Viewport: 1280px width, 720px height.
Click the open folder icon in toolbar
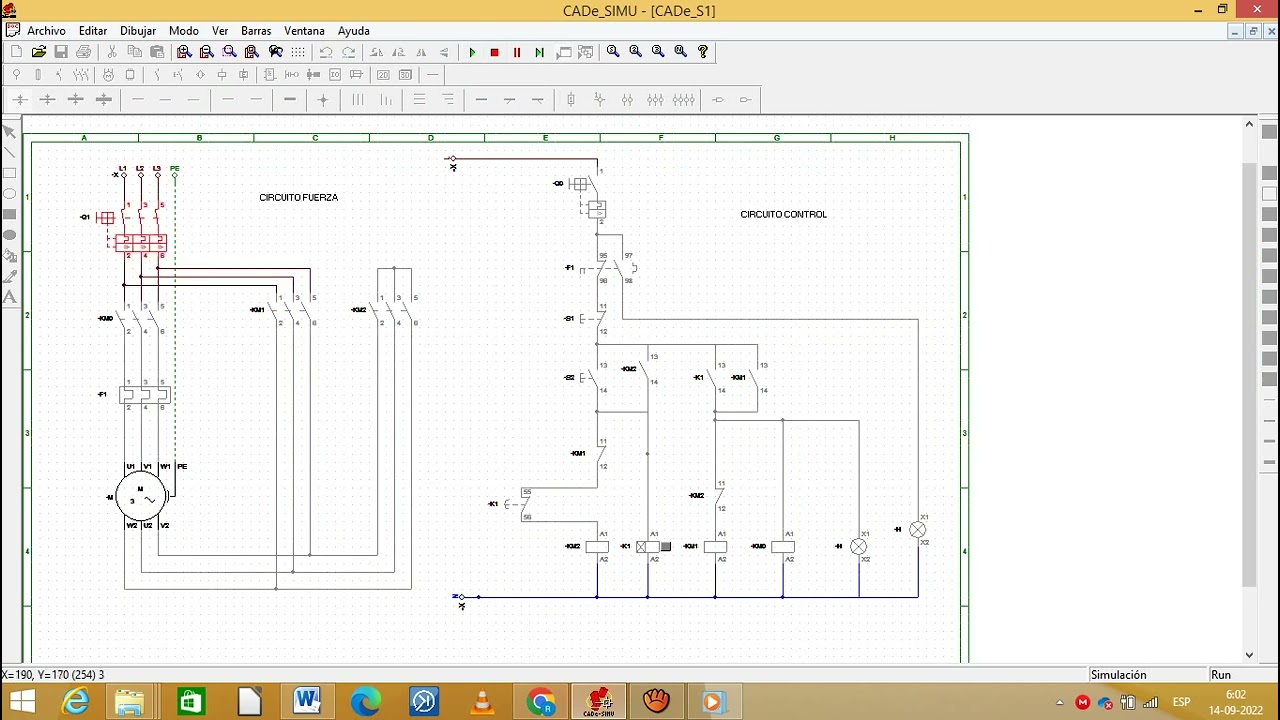pyautogui.click(x=38, y=52)
